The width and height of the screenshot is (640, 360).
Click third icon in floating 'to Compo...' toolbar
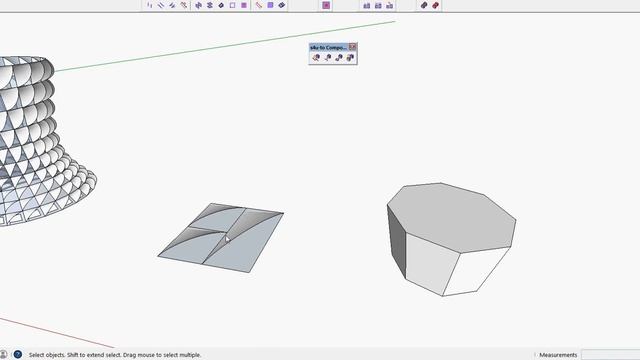tap(339, 58)
